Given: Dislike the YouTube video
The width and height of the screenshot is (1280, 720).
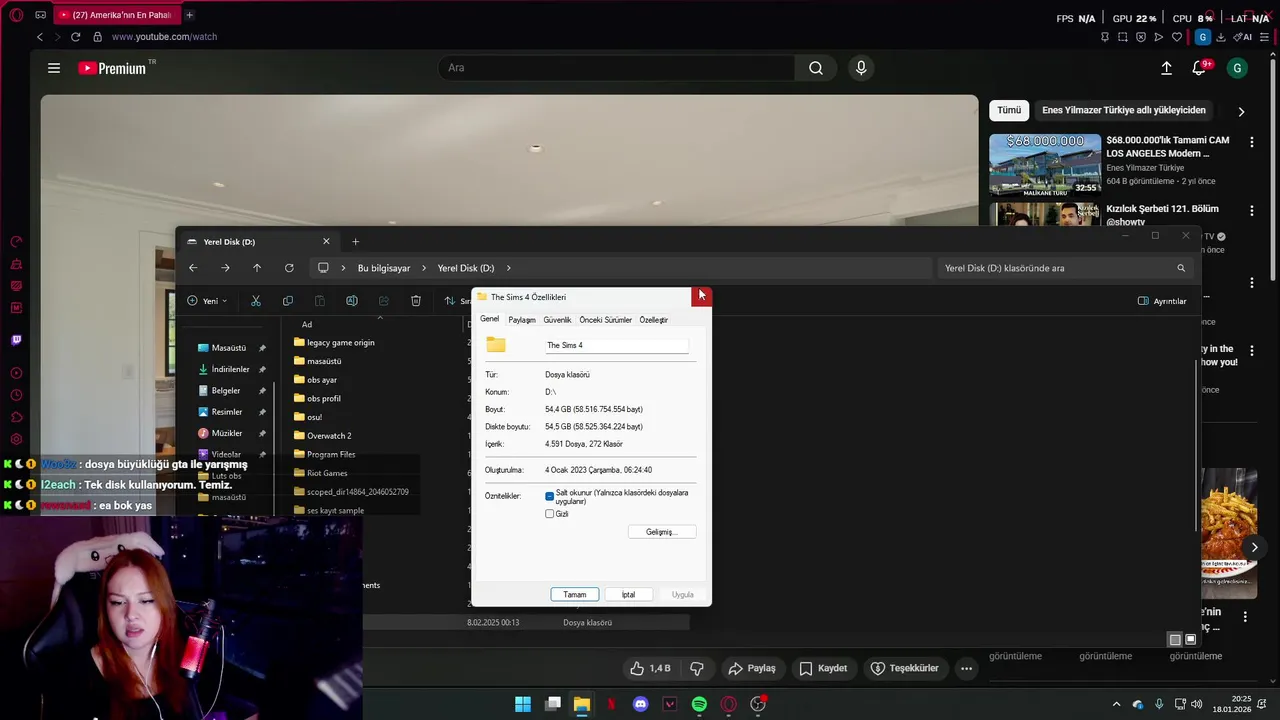Looking at the screenshot, I should click(697, 668).
